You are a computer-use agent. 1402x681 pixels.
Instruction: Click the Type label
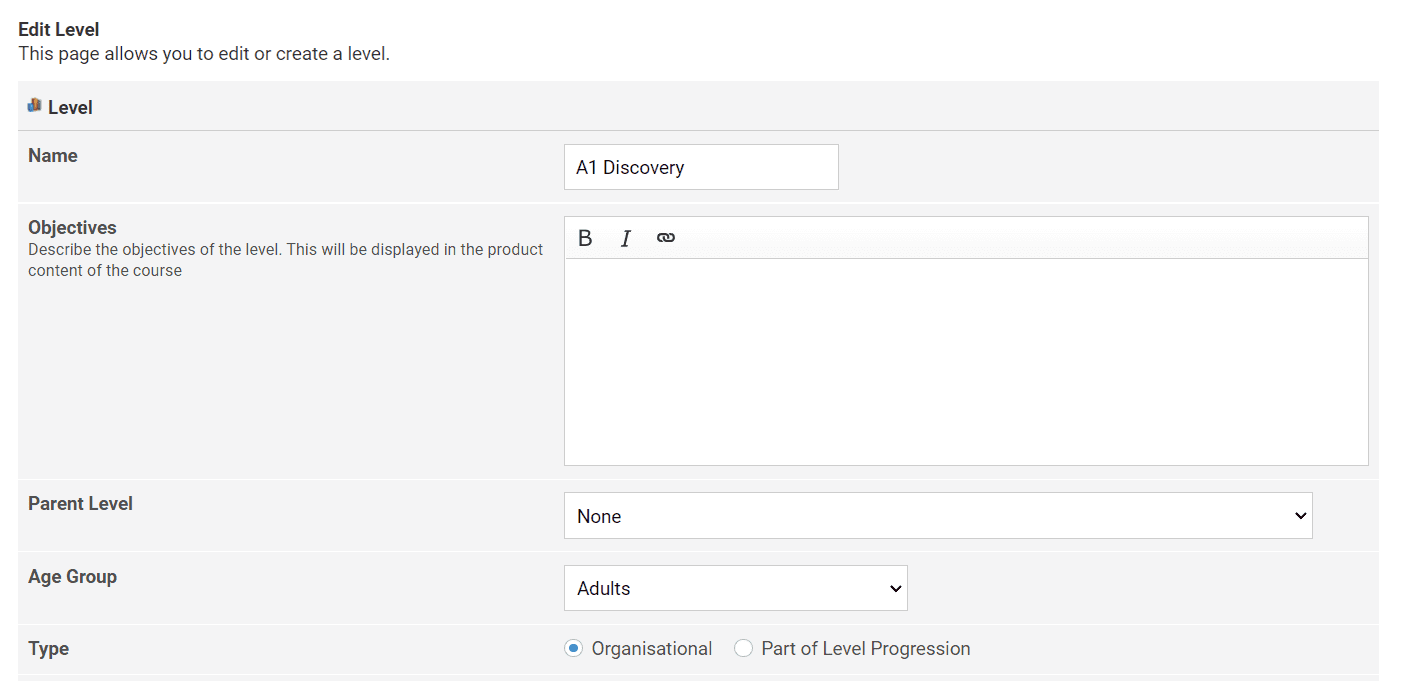click(x=48, y=649)
